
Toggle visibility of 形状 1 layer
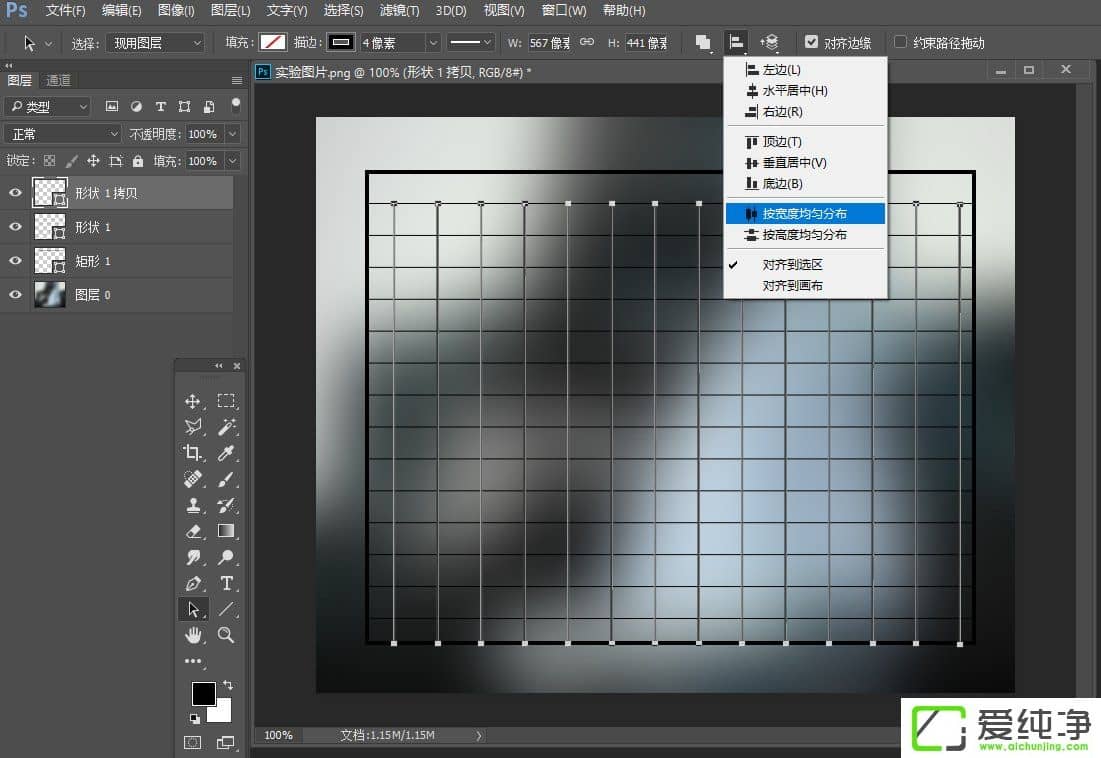pyautogui.click(x=15, y=226)
